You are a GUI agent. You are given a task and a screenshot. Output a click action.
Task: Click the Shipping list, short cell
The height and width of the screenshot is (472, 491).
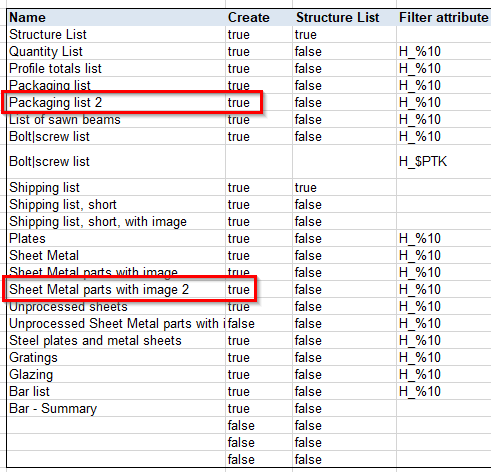pos(116,204)
